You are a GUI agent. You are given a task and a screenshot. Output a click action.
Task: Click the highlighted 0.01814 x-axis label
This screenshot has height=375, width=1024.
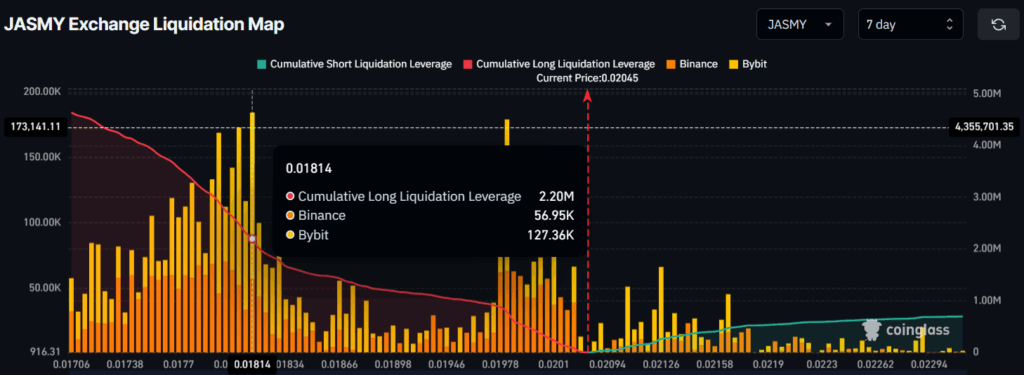click(x=251, y=365)
